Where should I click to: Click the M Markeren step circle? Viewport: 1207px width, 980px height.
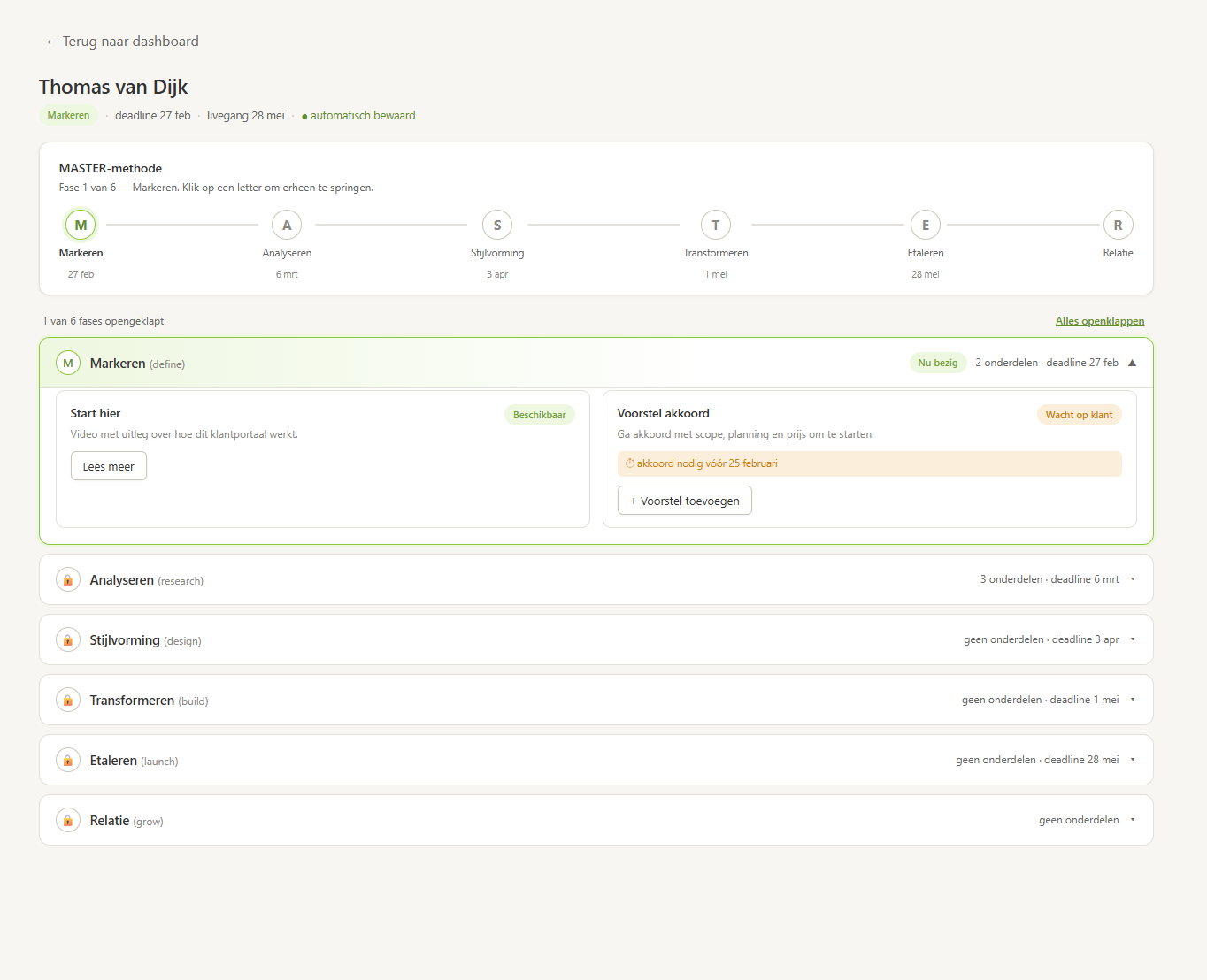click(81, 225)
